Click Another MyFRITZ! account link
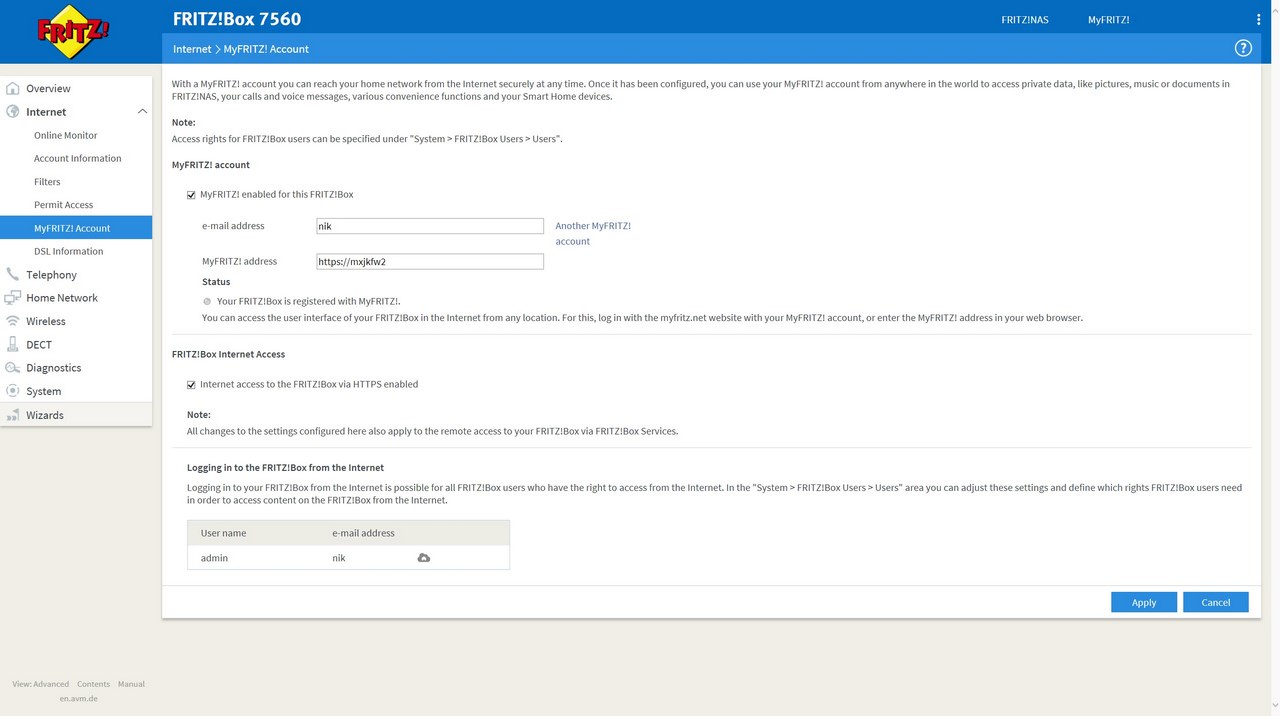The height and width of the screenshot is (716, 1280). pos(593,233)
